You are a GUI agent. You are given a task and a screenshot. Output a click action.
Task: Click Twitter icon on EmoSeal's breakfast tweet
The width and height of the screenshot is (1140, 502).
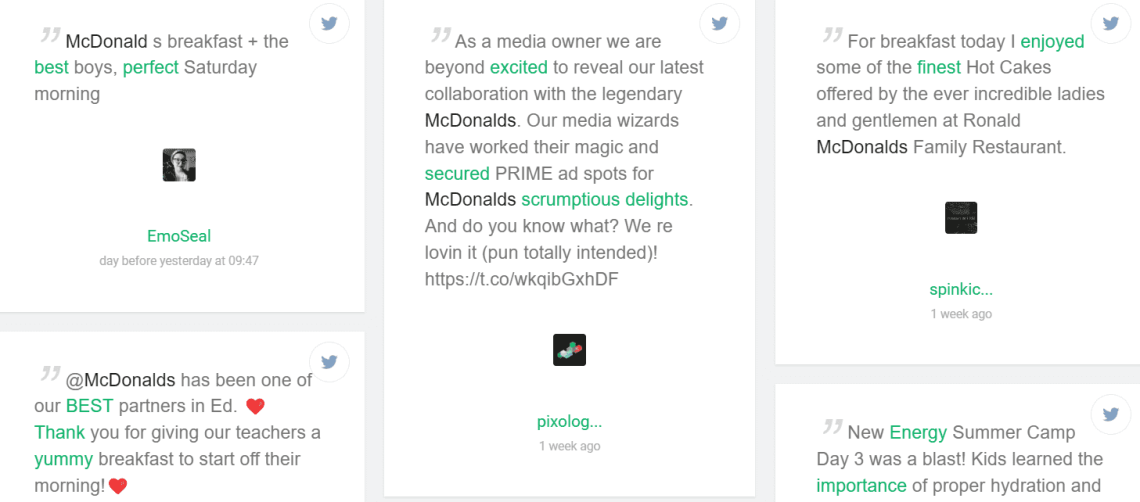click(x=329, y=24)
